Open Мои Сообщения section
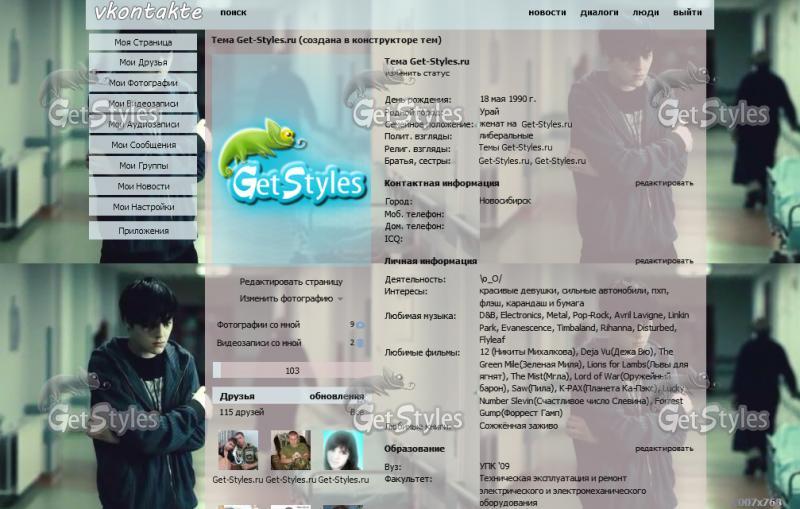 (143, 145)
